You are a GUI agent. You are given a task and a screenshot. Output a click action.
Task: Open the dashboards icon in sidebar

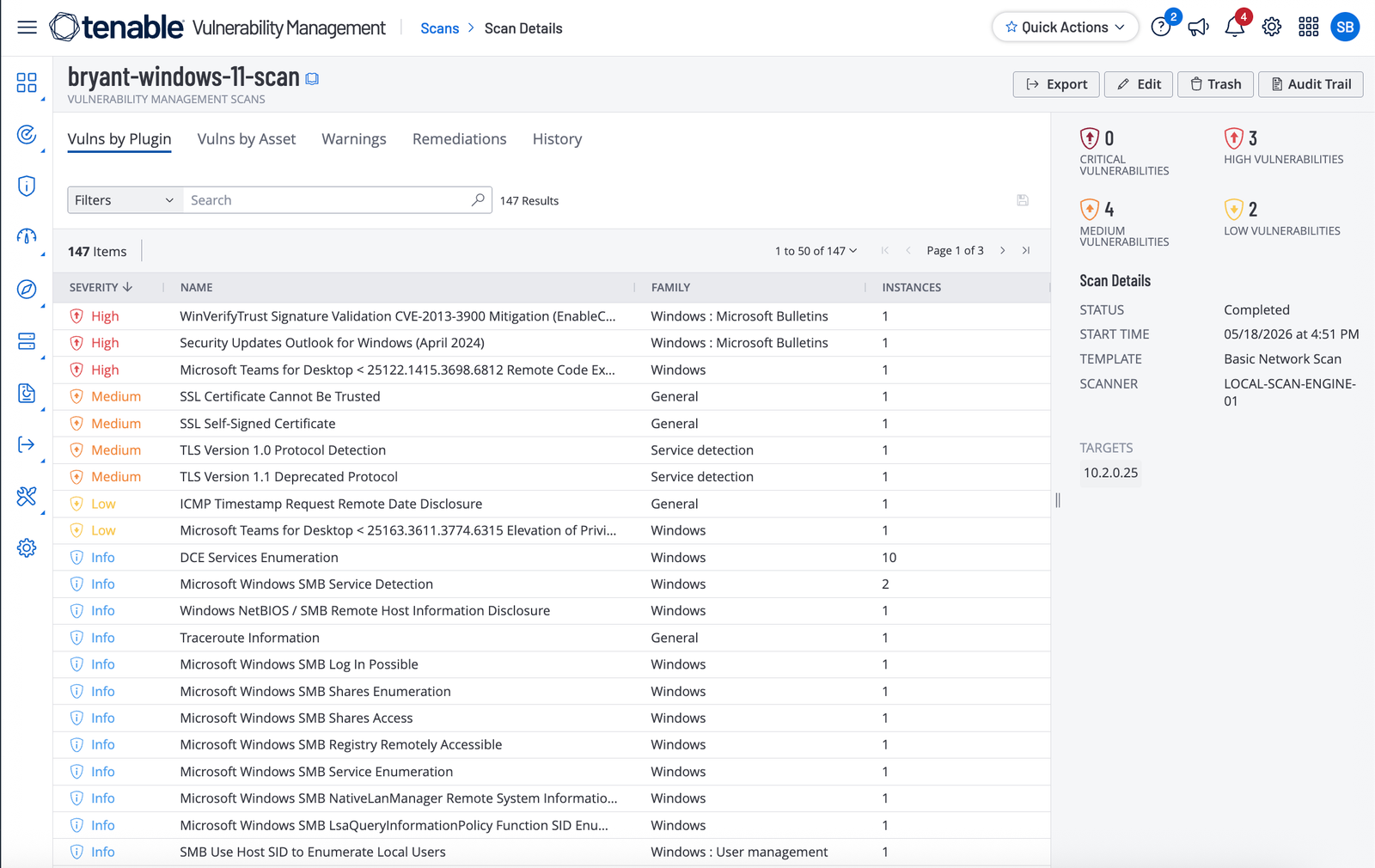[x=27, y=83]
